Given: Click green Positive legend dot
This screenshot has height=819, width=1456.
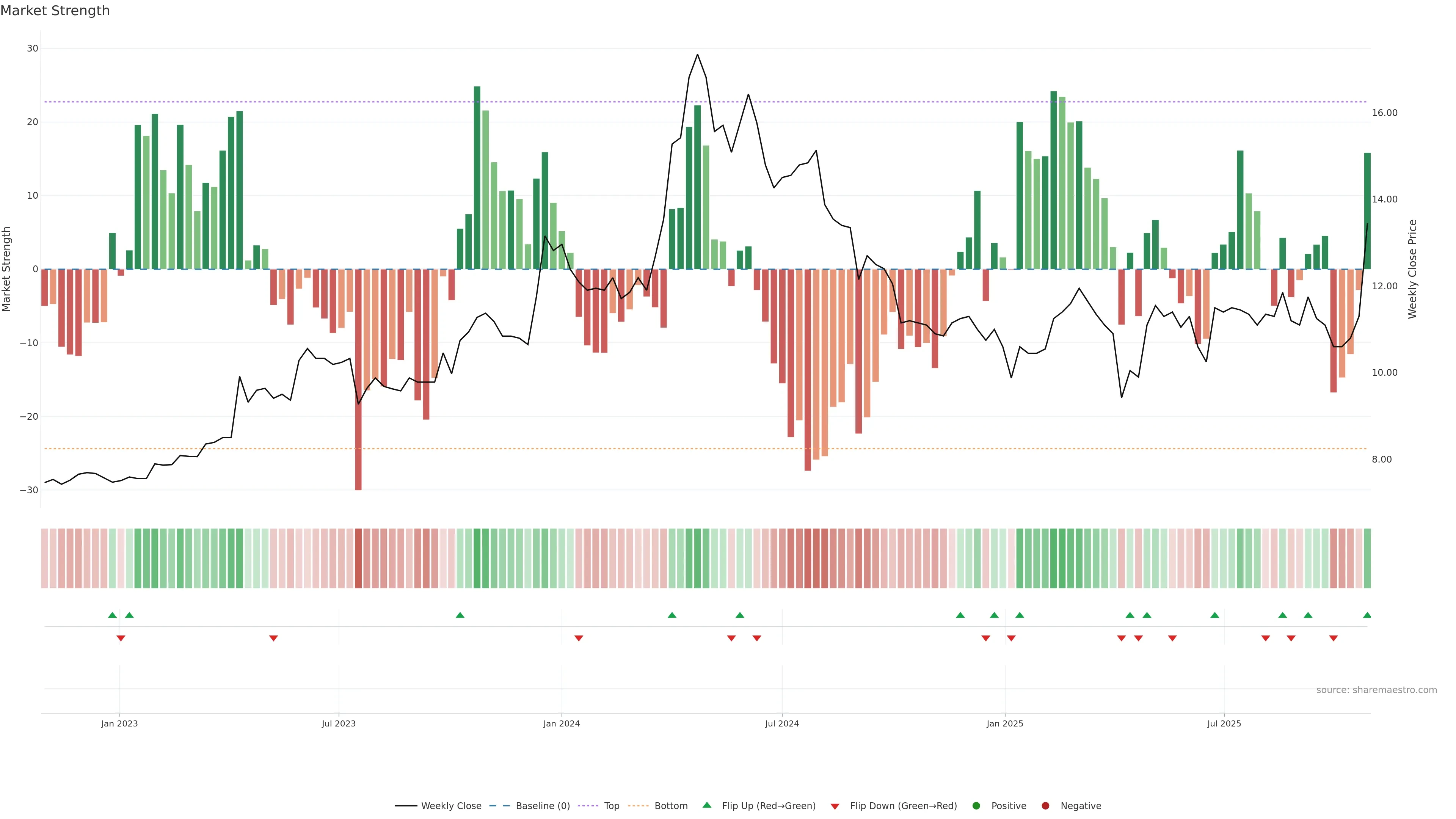Looking at the screenshot, I should click(976, 806).
